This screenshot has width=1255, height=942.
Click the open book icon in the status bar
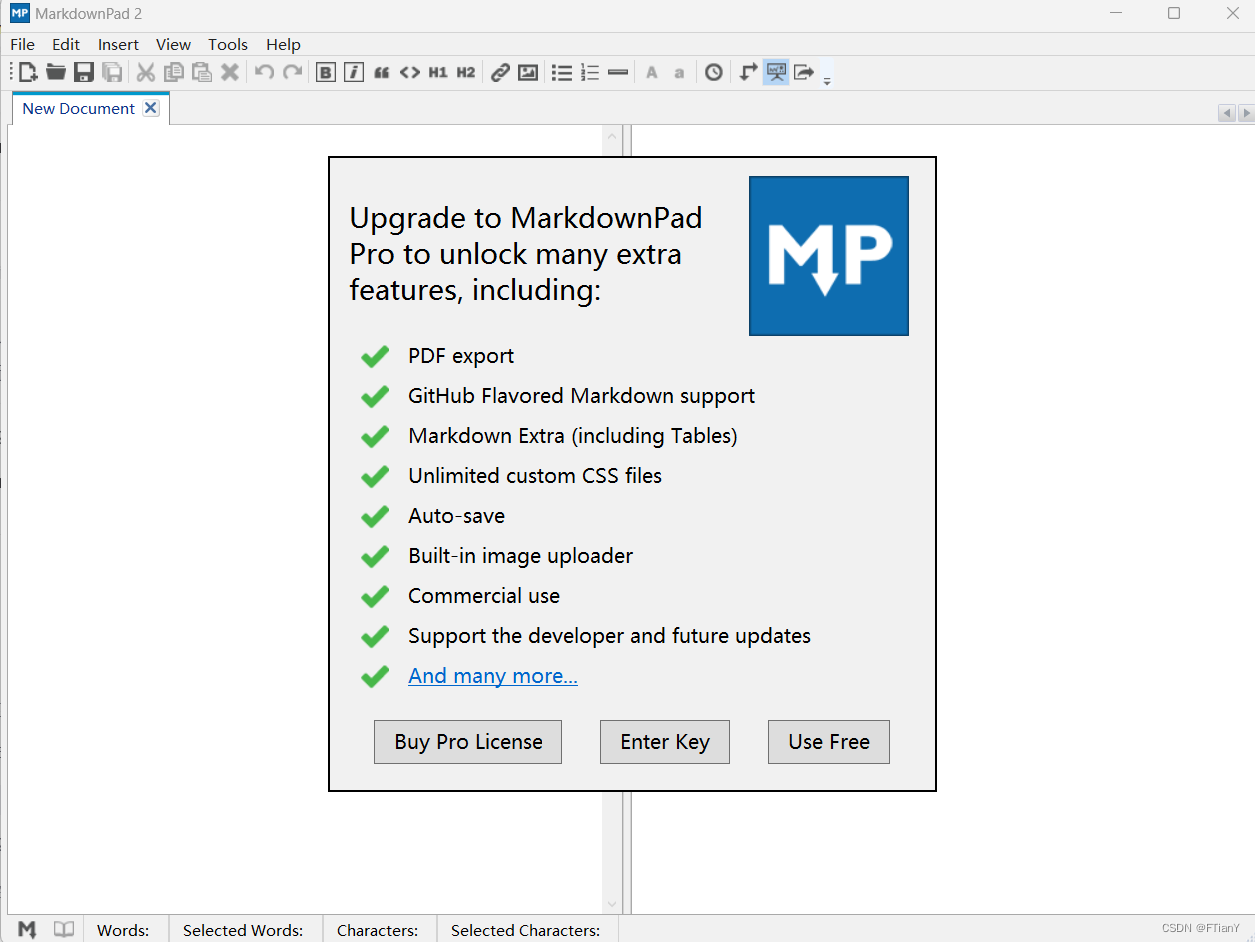64,929
